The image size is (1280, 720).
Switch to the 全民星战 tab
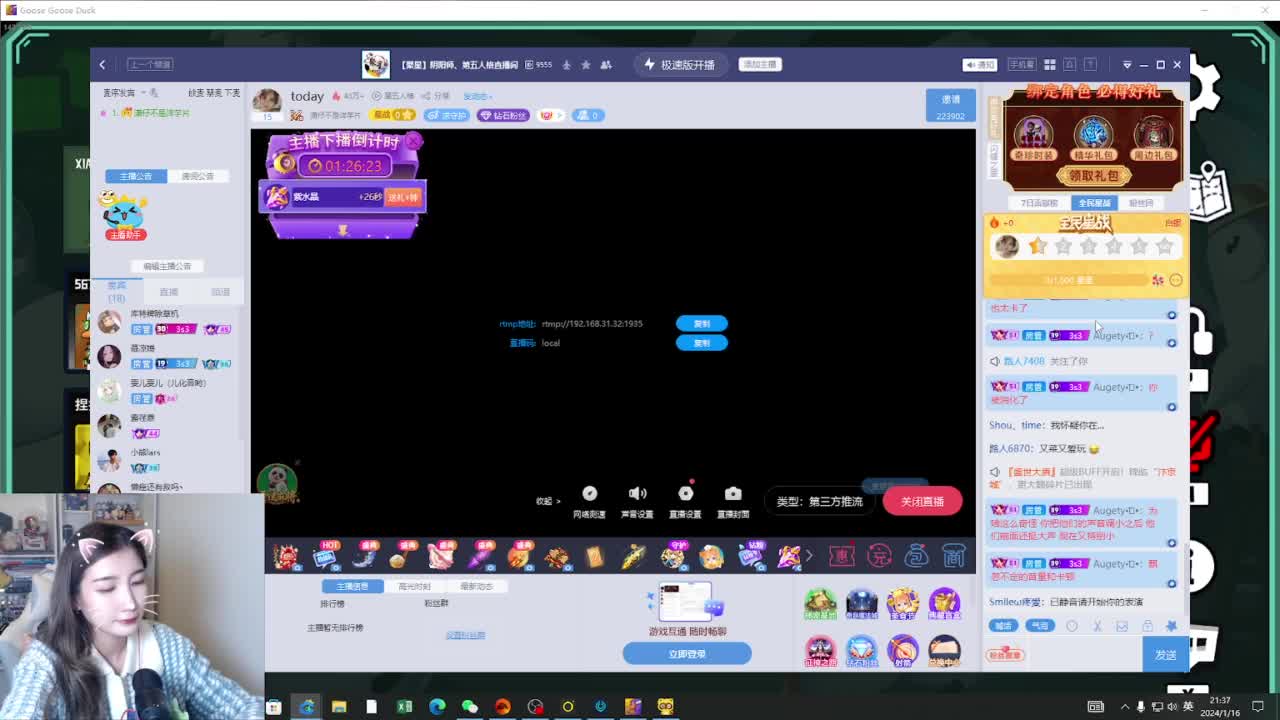(1094, 203)
